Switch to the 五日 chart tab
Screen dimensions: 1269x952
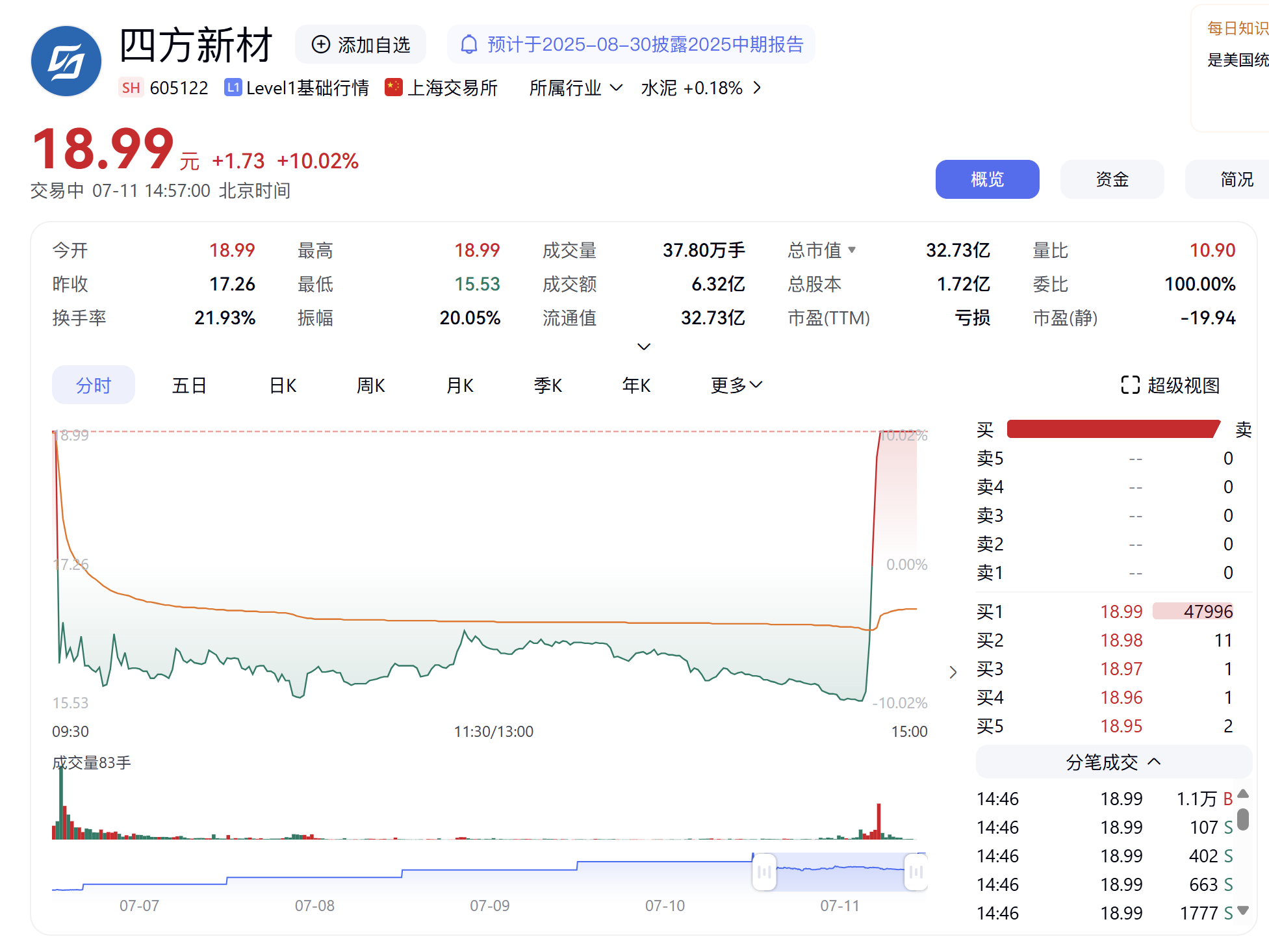[189, 385]
